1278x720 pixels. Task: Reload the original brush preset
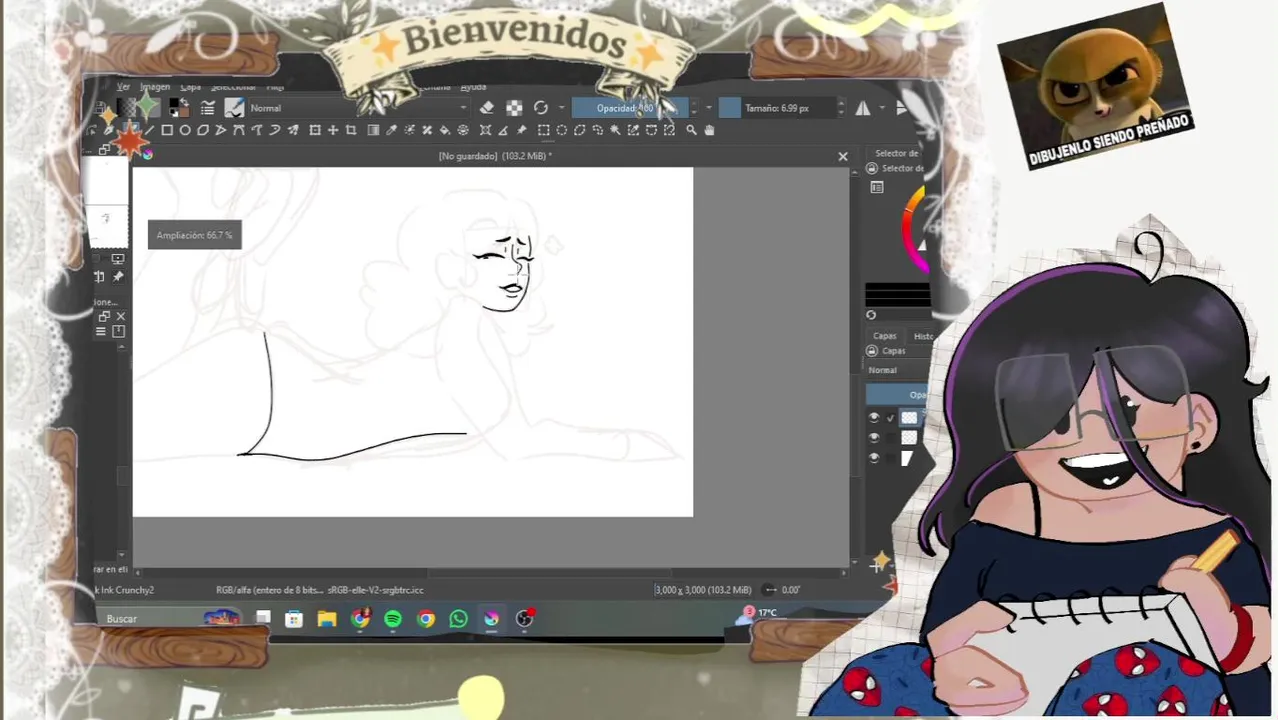tap(541, 108)
